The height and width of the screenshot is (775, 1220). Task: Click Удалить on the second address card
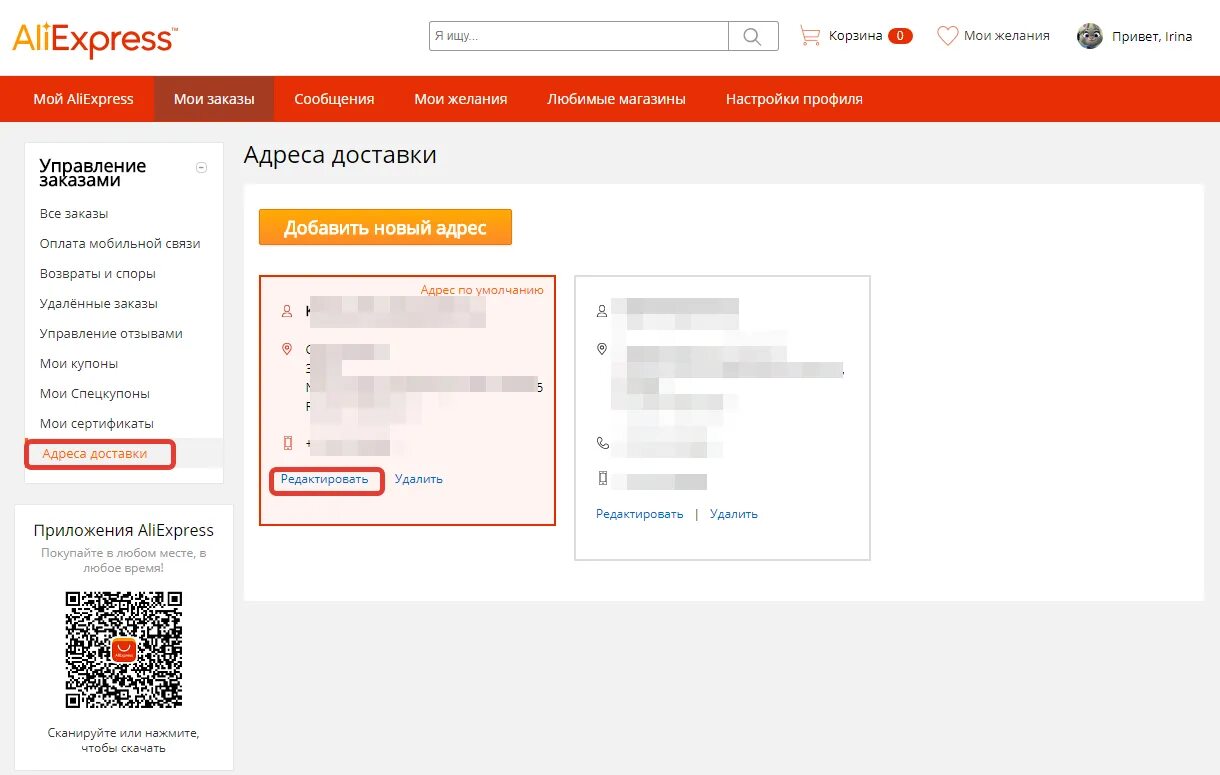pos(734,513)
